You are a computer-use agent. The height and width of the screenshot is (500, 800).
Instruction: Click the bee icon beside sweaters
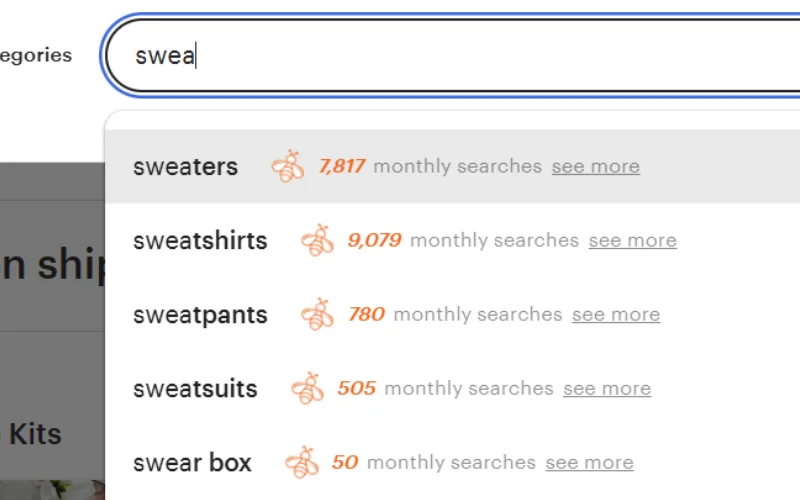288,166
